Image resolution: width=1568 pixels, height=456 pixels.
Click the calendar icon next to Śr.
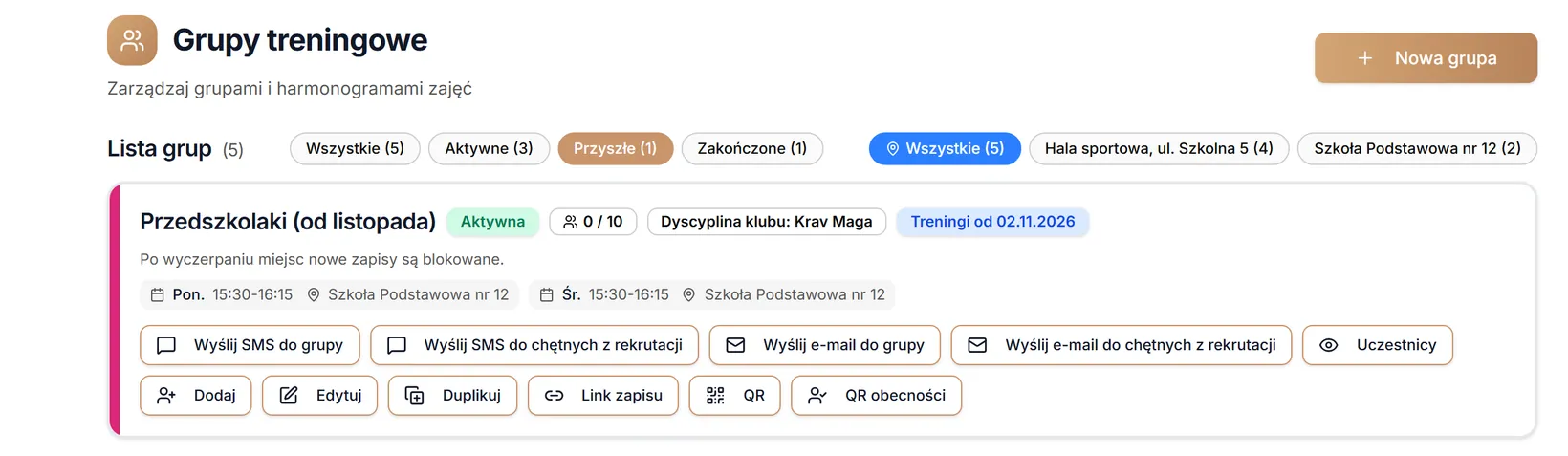[x=547, y=294]
